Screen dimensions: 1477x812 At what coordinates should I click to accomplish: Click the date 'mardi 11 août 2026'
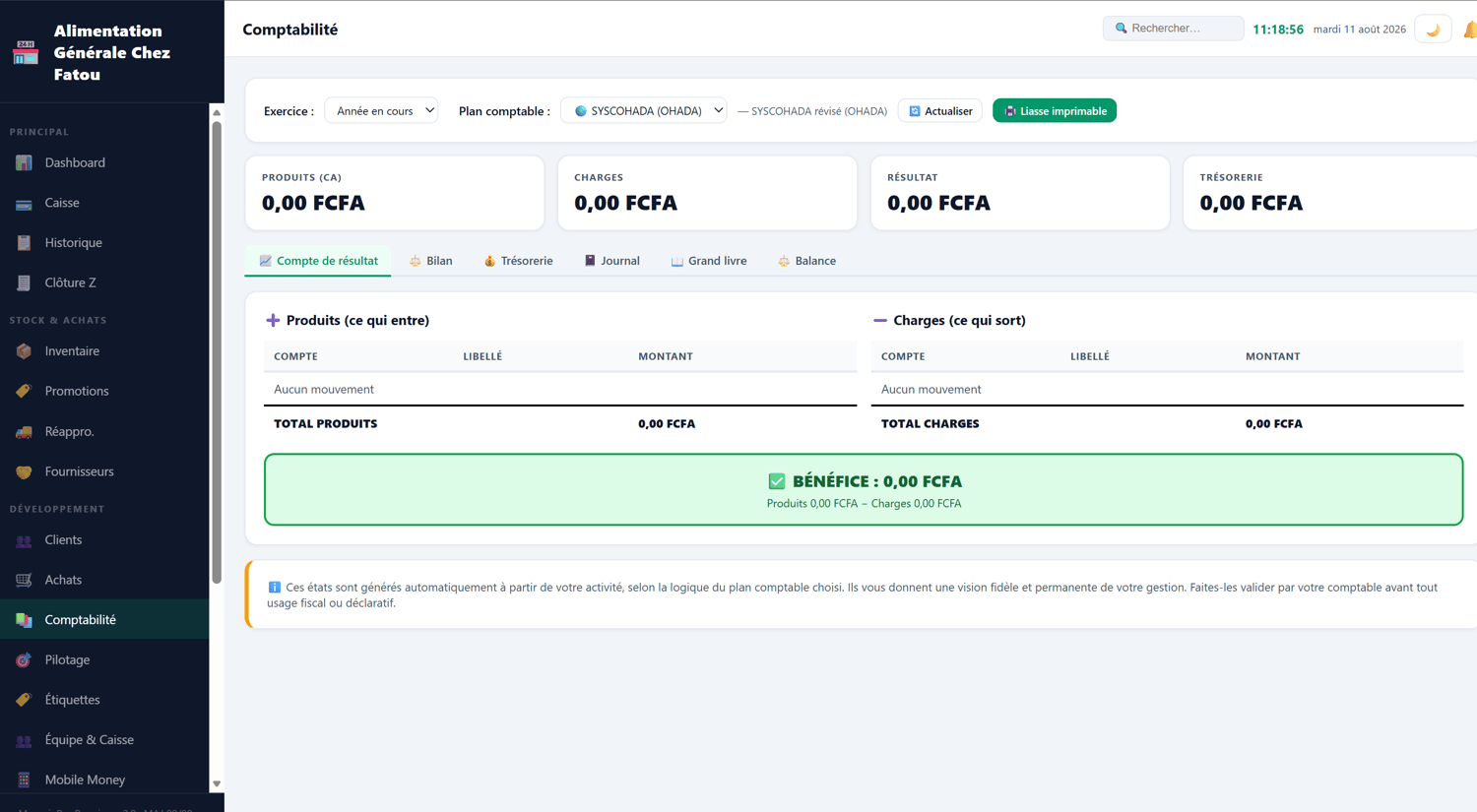coord(1360,30)
